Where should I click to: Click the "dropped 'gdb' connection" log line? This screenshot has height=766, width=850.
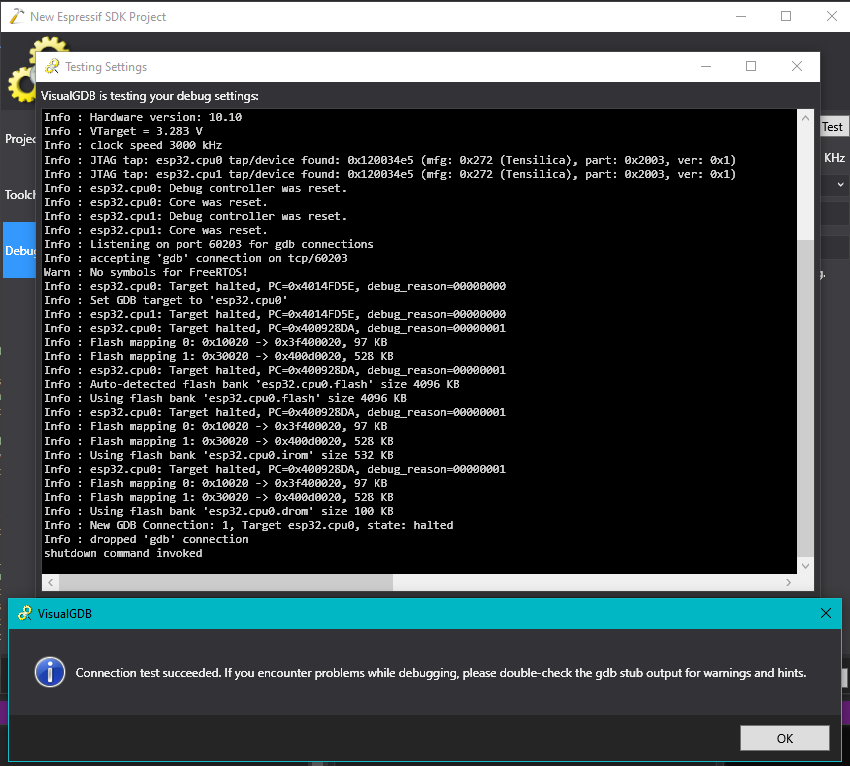146,539
